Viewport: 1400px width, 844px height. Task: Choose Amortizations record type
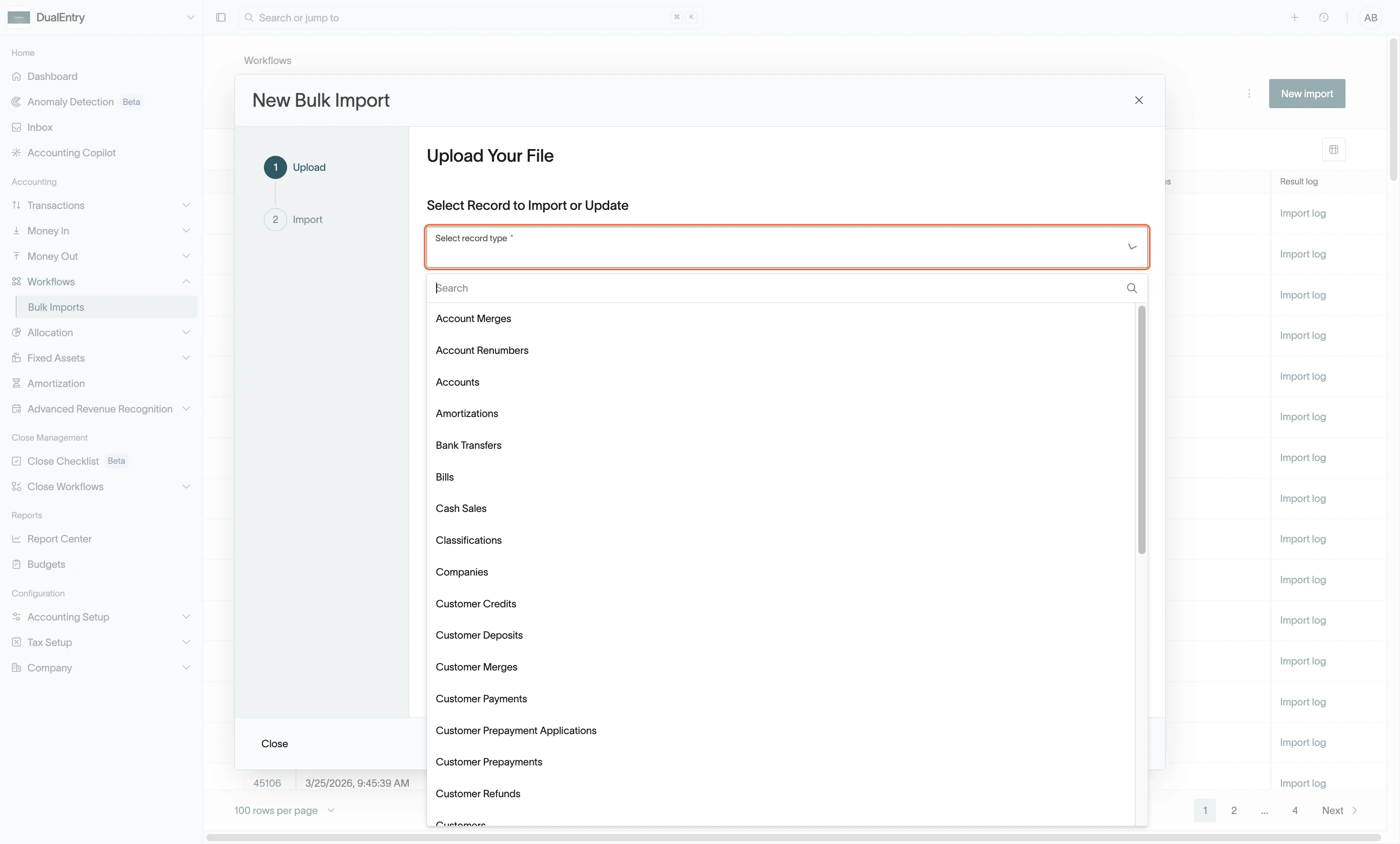(x=781, y=414)
